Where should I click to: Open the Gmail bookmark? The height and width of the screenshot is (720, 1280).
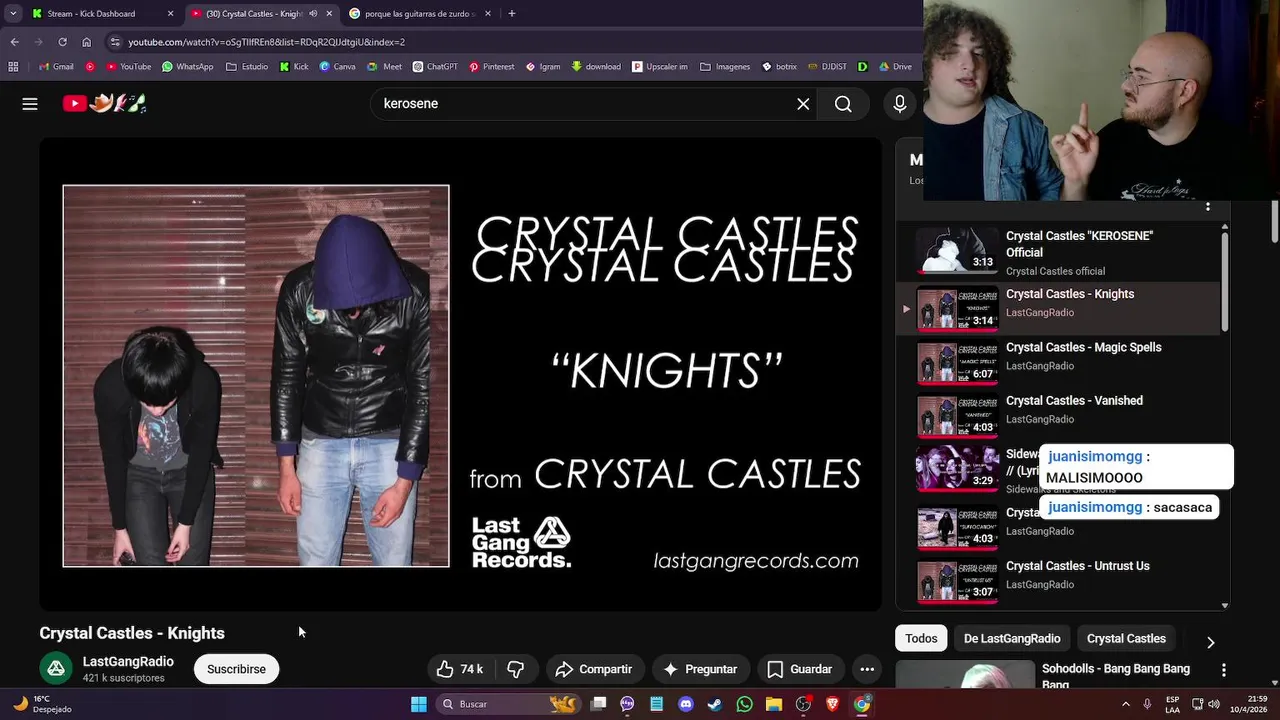tap(56, 67)
